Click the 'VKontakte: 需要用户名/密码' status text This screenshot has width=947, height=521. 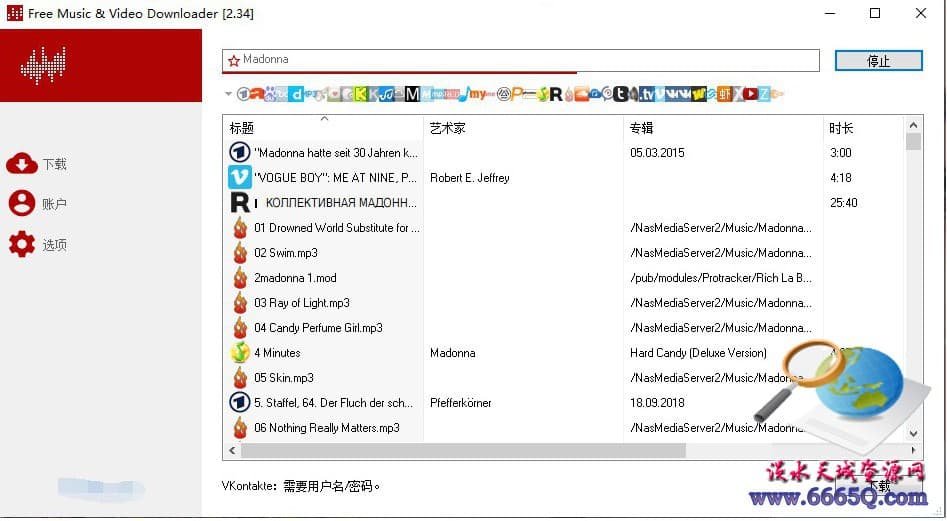coord(301,486)
